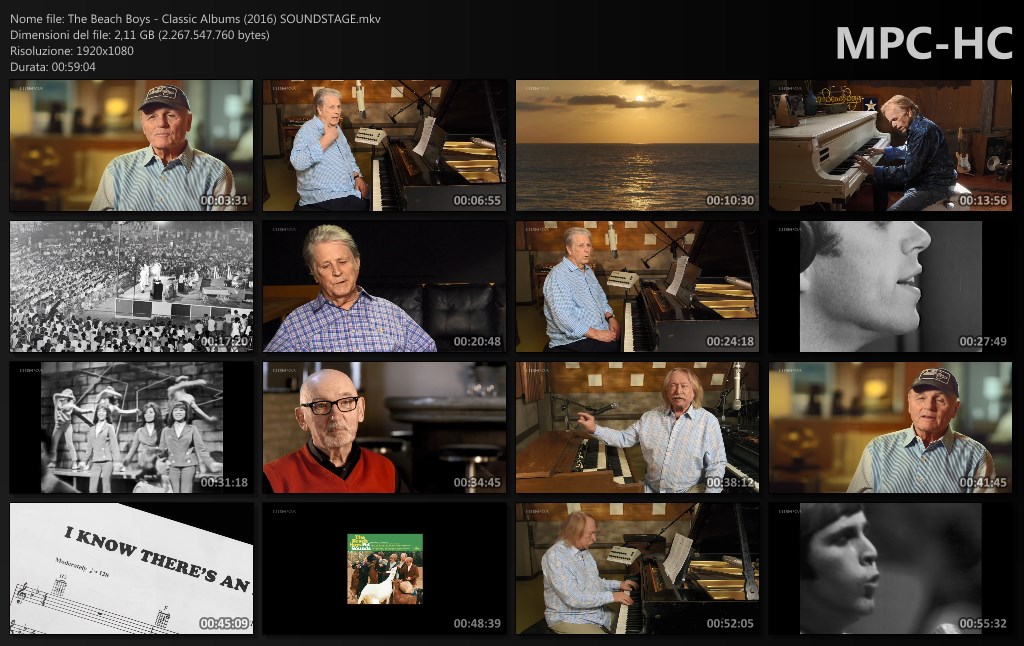Open the thumbnail timestamped 00:03:31
The height and width of the screenshot is (646, 1024).
click(x=131, y=146)
